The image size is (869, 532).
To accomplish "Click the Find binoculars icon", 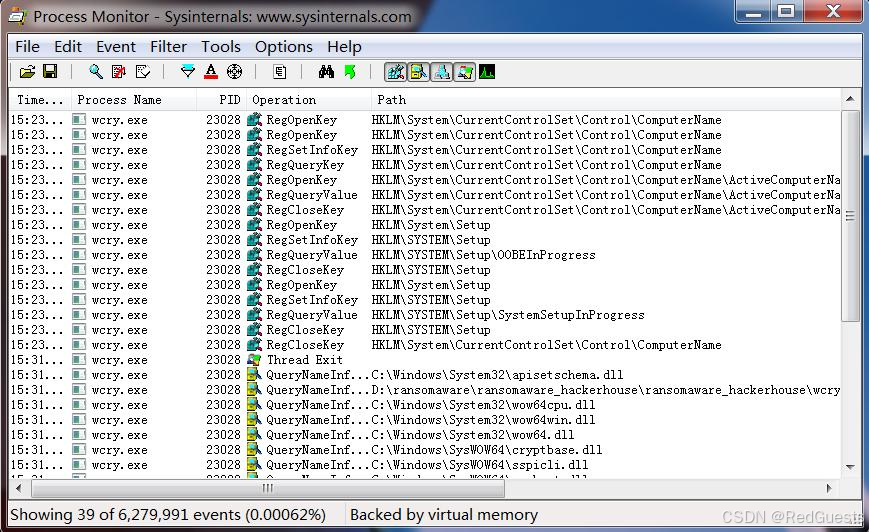I will tap(326, 71).
